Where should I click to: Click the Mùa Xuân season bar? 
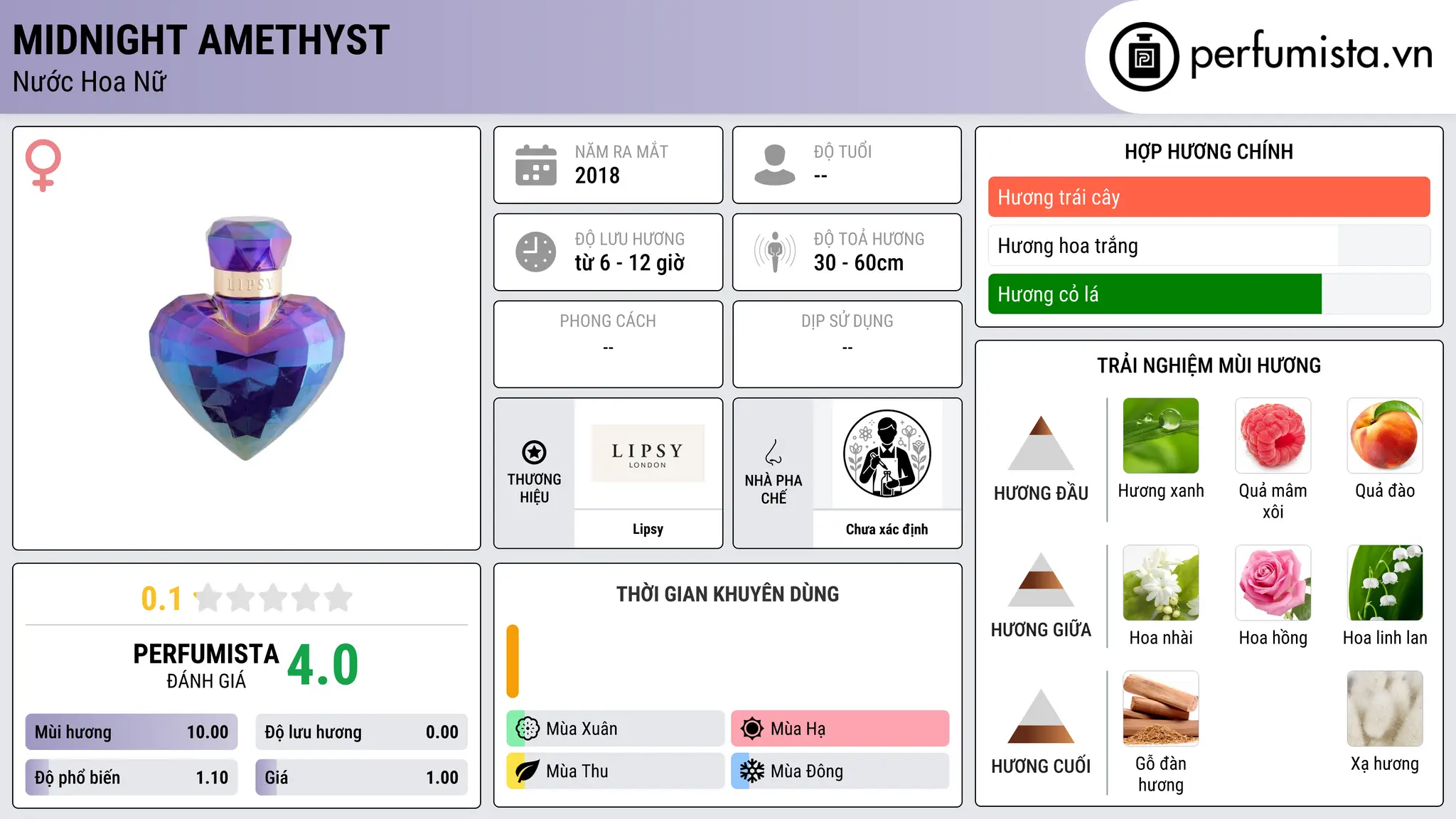pyautogui.click(x=616, y=729)
